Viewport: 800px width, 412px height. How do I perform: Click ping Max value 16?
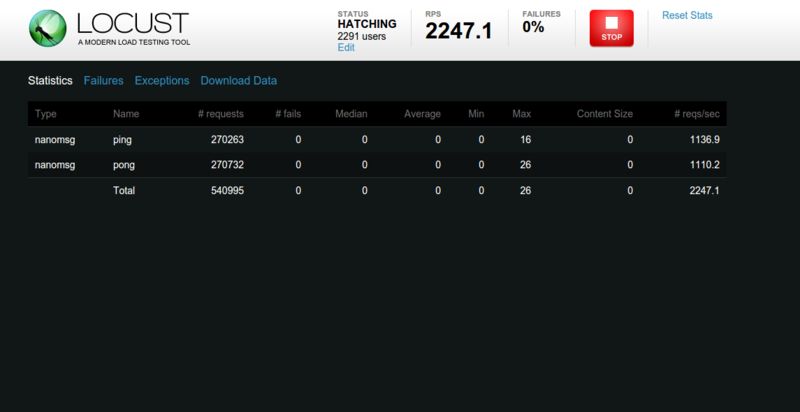pos(526,140)
